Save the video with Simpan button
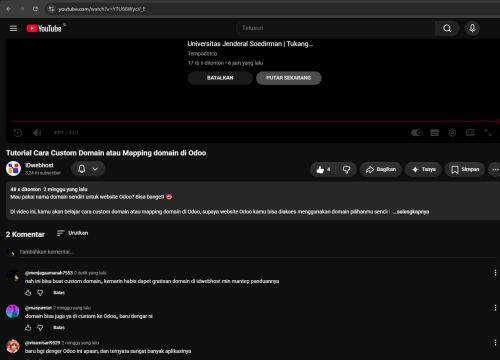Viewport: 500px width, 360px height. [465, 169]
